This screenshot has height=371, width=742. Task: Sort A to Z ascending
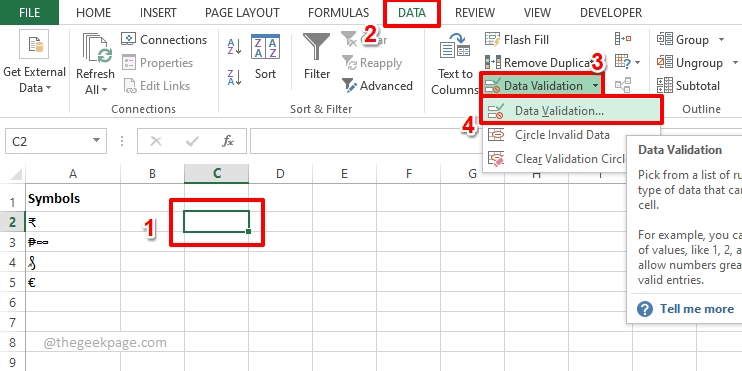coord(234,46)
